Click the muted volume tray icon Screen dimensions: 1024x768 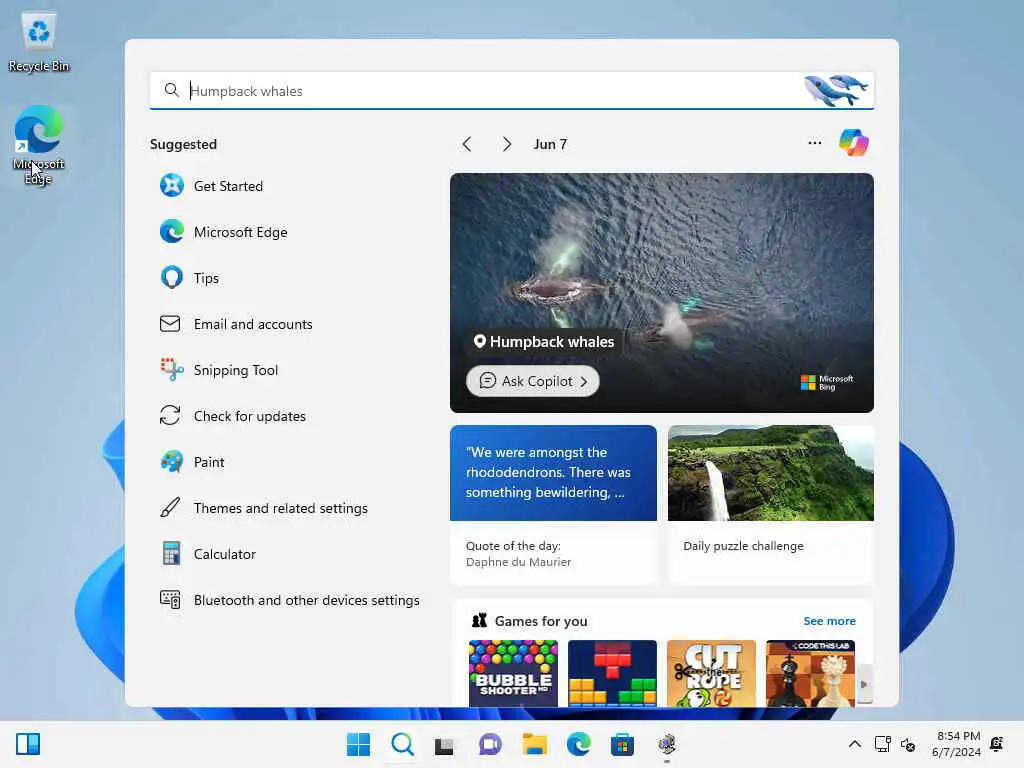908,744
